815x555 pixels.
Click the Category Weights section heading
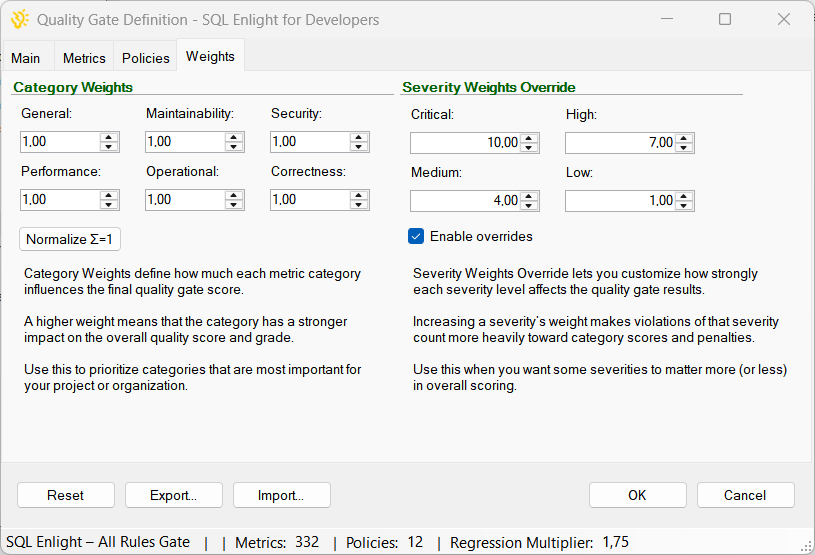73,87
